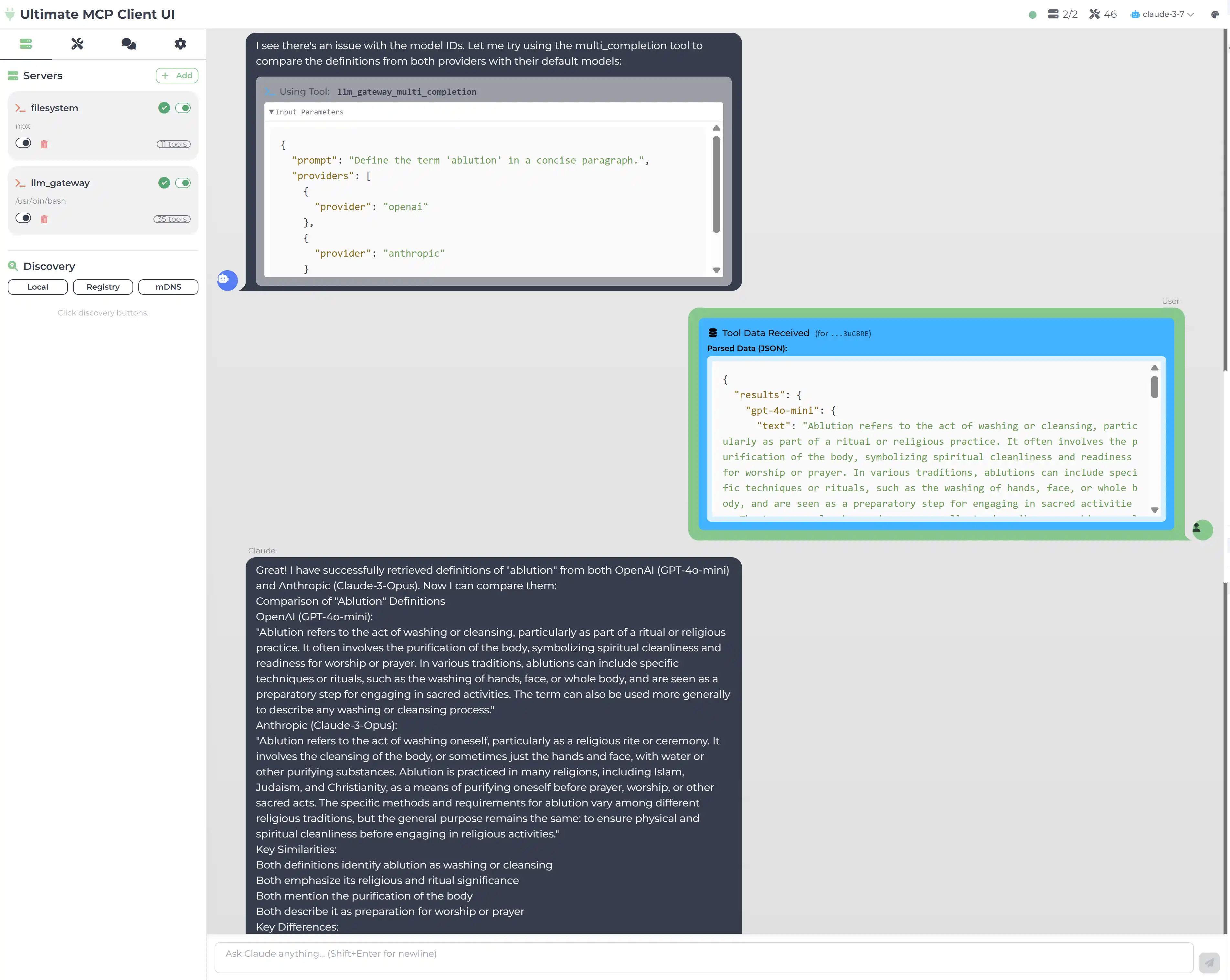Run mDNS discovery
This screenshot has width=1230, height=980.
[168, 287]
